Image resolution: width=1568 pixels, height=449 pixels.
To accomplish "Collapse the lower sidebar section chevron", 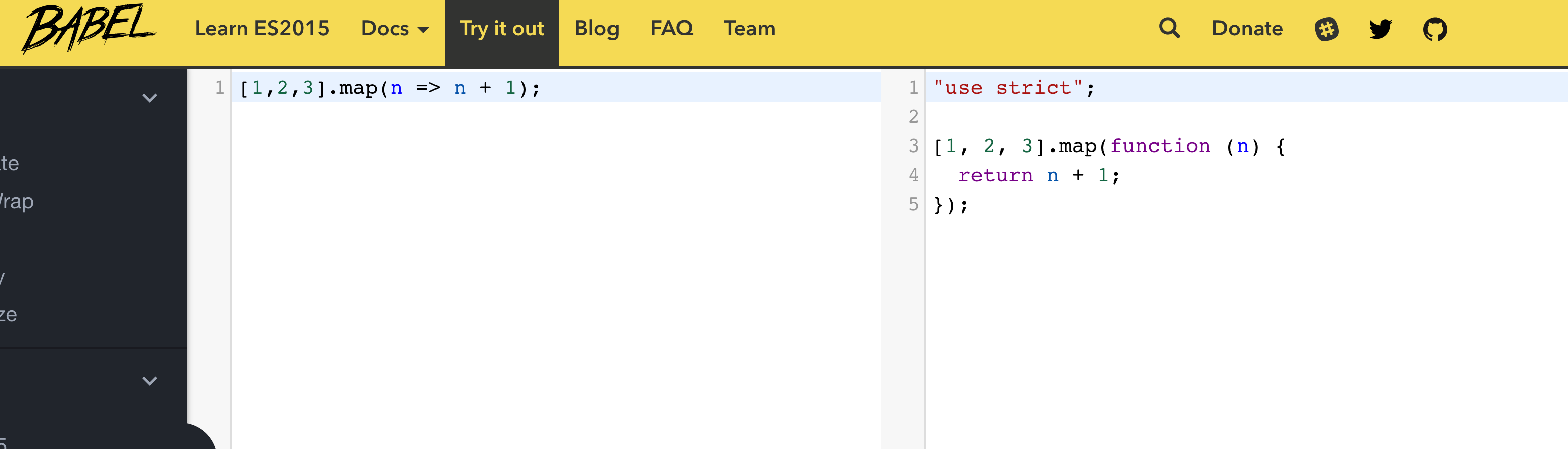I will 150,381.
